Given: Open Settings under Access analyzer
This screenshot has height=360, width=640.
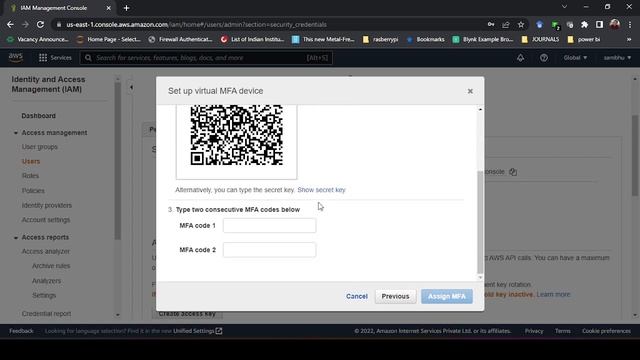Looking at the screenshot, I should click(44, 295).
